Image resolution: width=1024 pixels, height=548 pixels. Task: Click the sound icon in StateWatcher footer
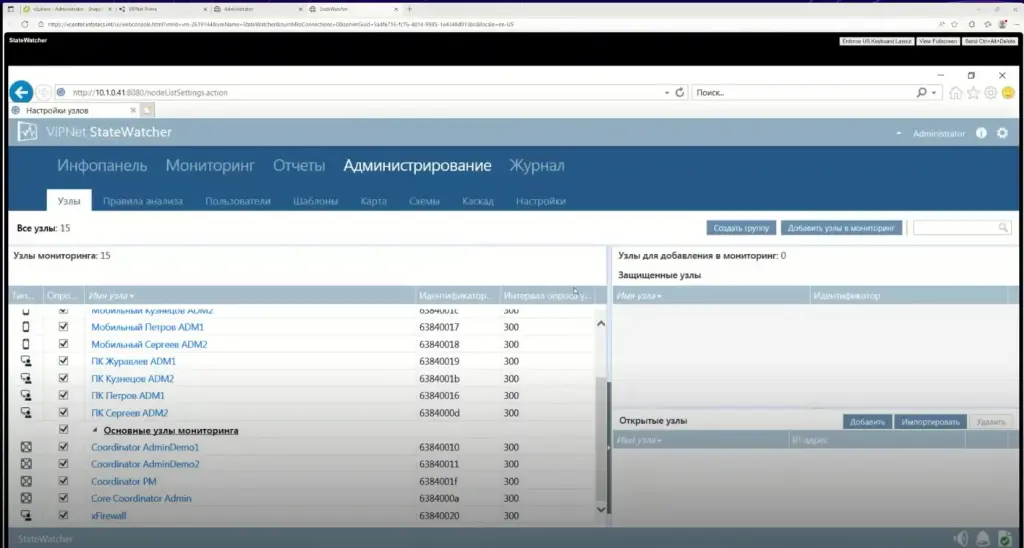coord(961,539)
